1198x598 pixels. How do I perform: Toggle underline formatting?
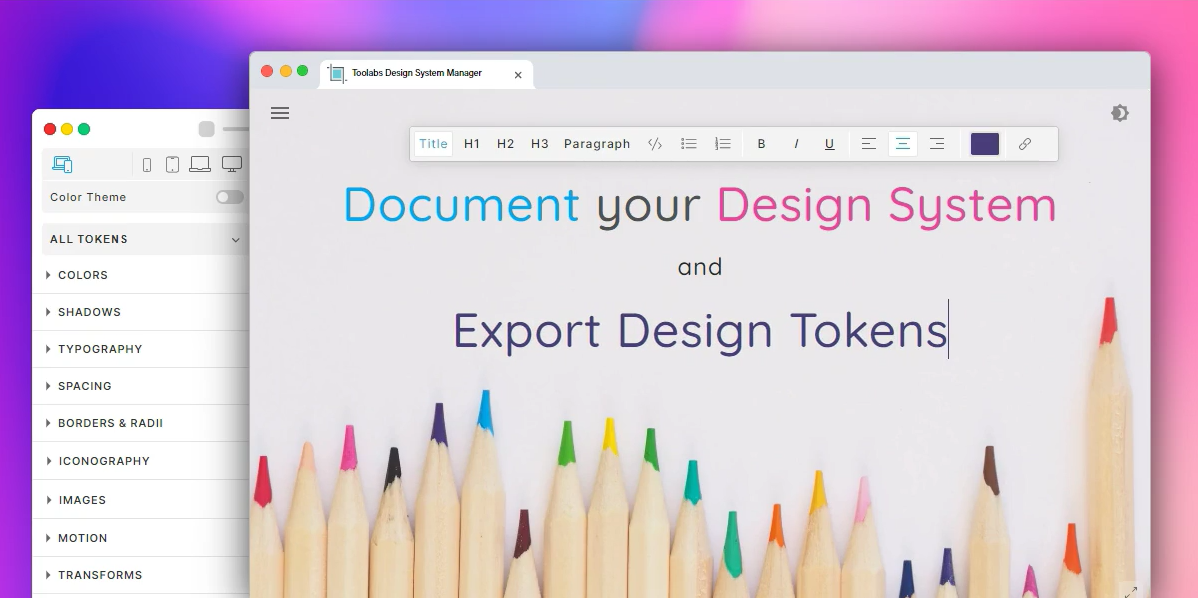[829, 144]
